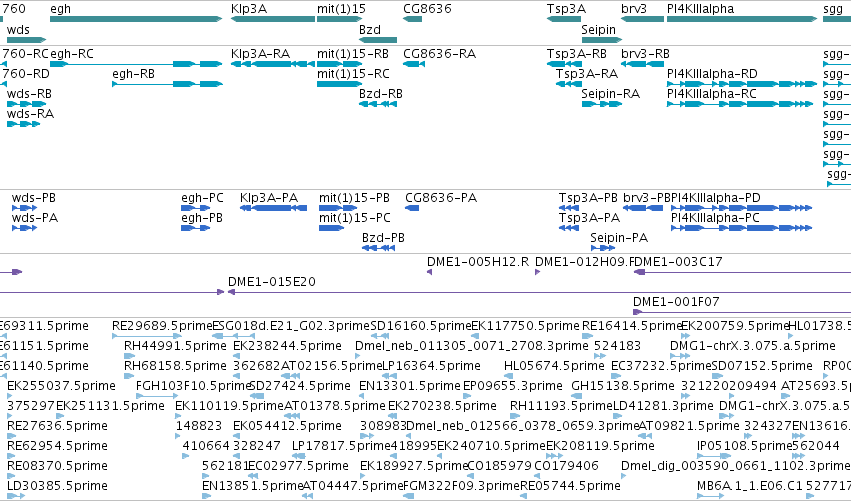Click the egh gene bar
Image resolution: width=851 pixels, height=501 pixels.
(136, 19)
